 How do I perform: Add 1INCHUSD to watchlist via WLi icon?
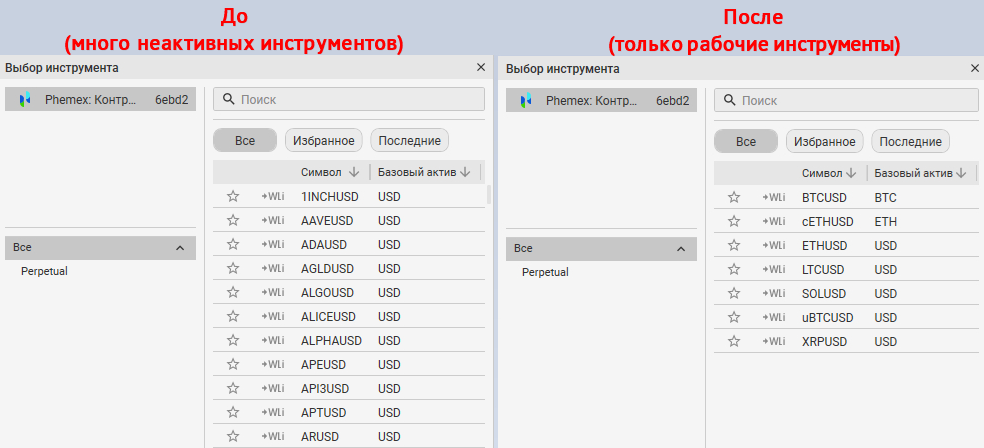(272, 196)
